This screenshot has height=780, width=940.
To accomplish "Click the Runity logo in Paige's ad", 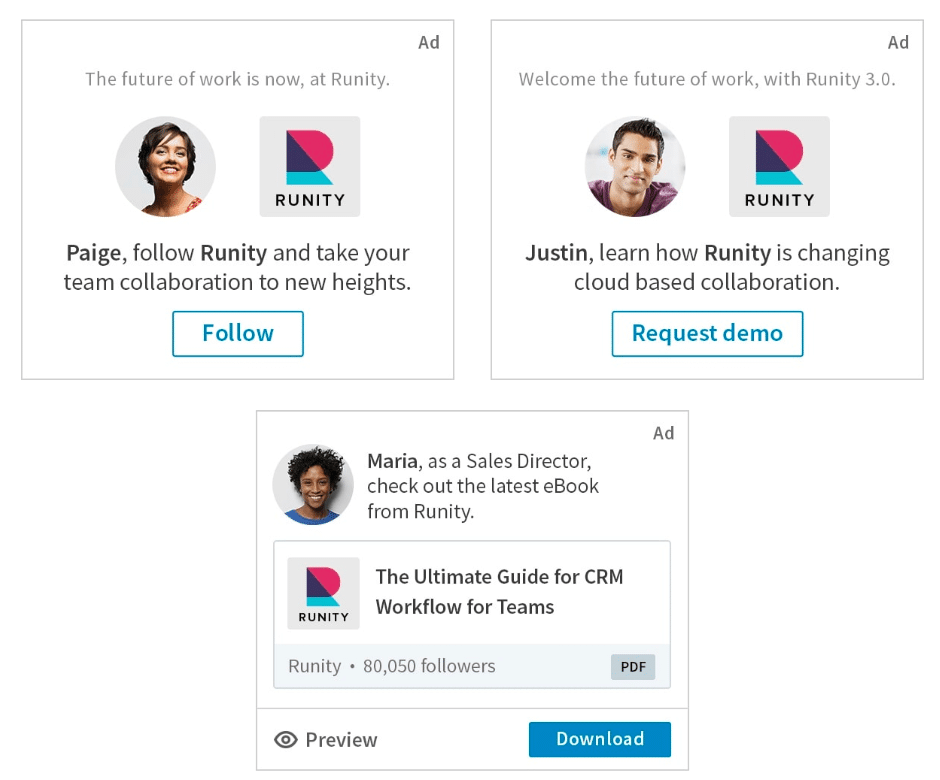I will 309,166.
